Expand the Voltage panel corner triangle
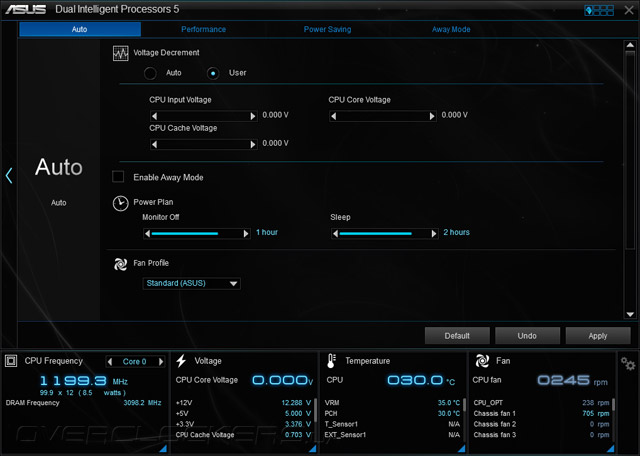 (x=312, y=449)
